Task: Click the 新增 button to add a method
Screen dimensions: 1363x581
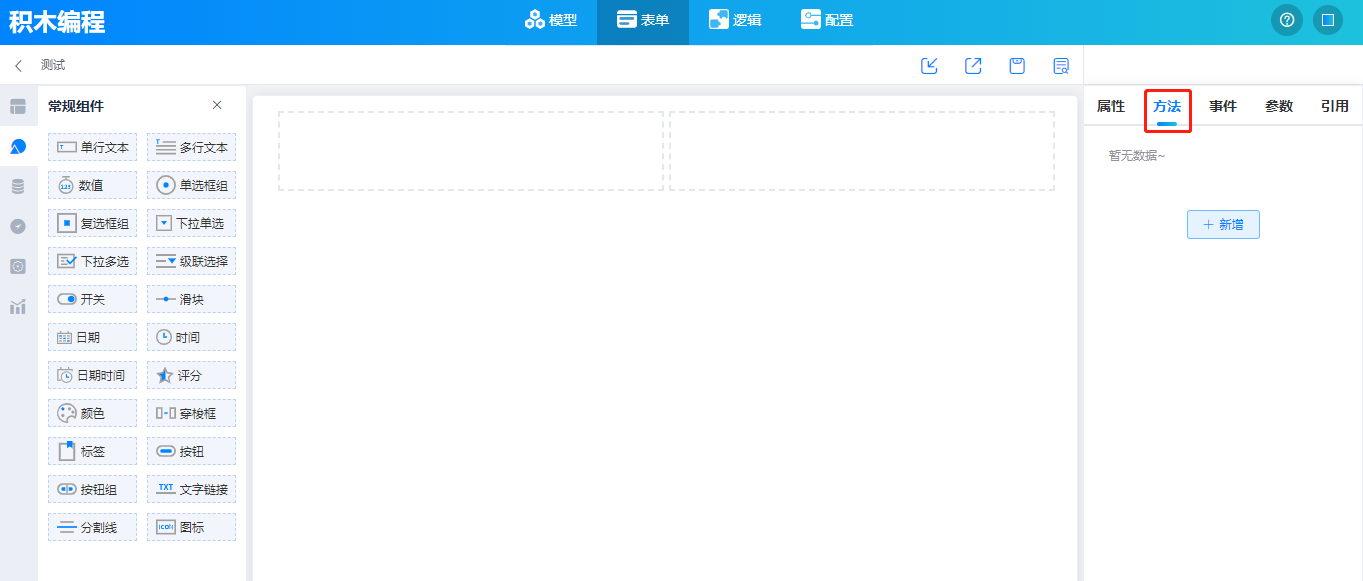Action: [x=1223, y=225]
